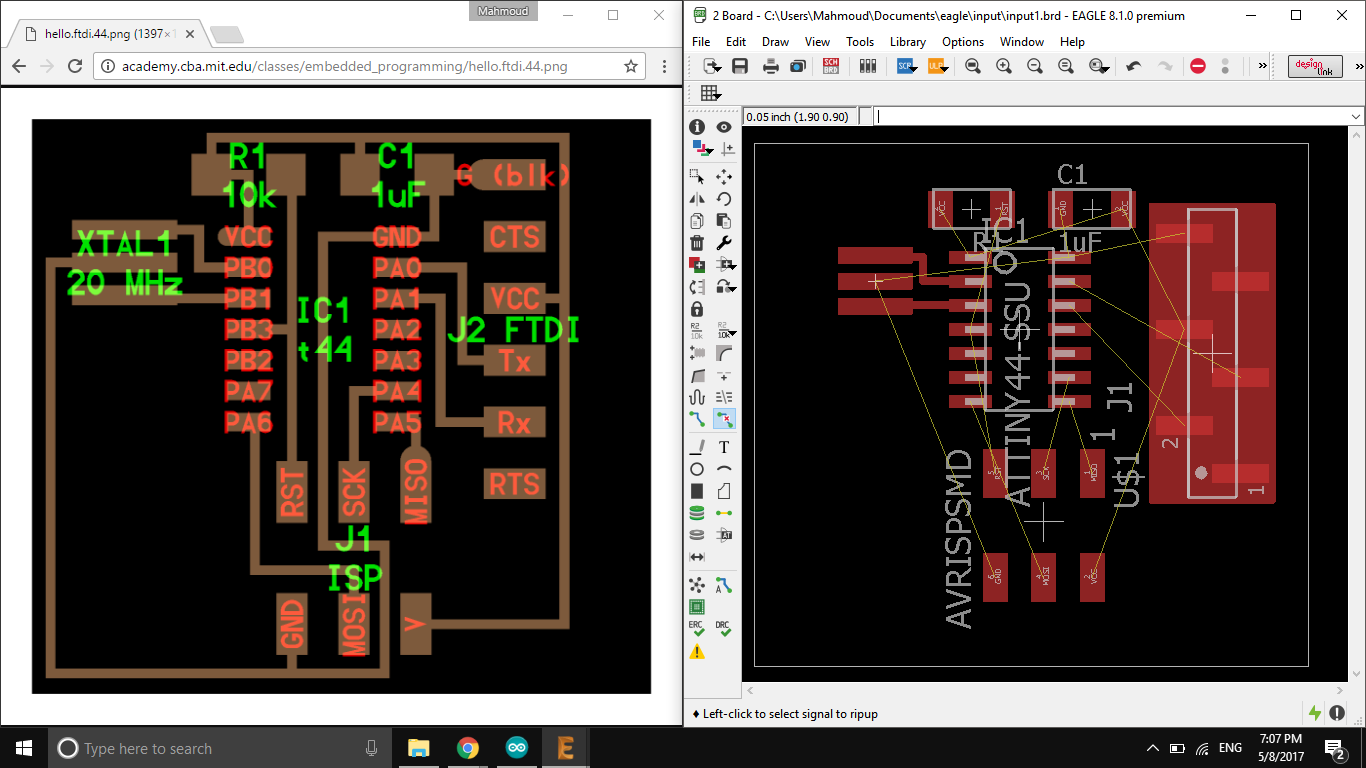Select the active Ripup tool

click(x=724, y=418)
